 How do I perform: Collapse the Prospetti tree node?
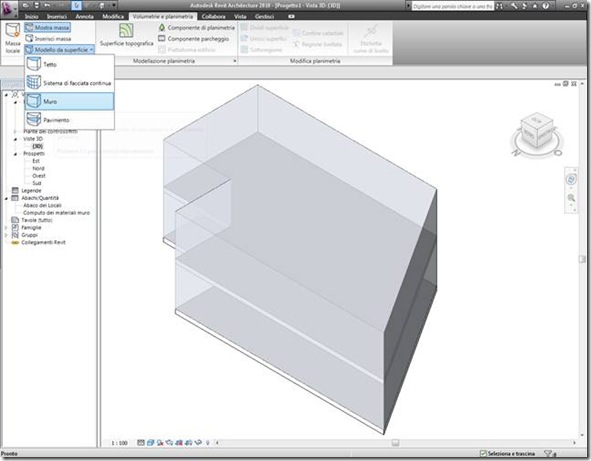15,154
